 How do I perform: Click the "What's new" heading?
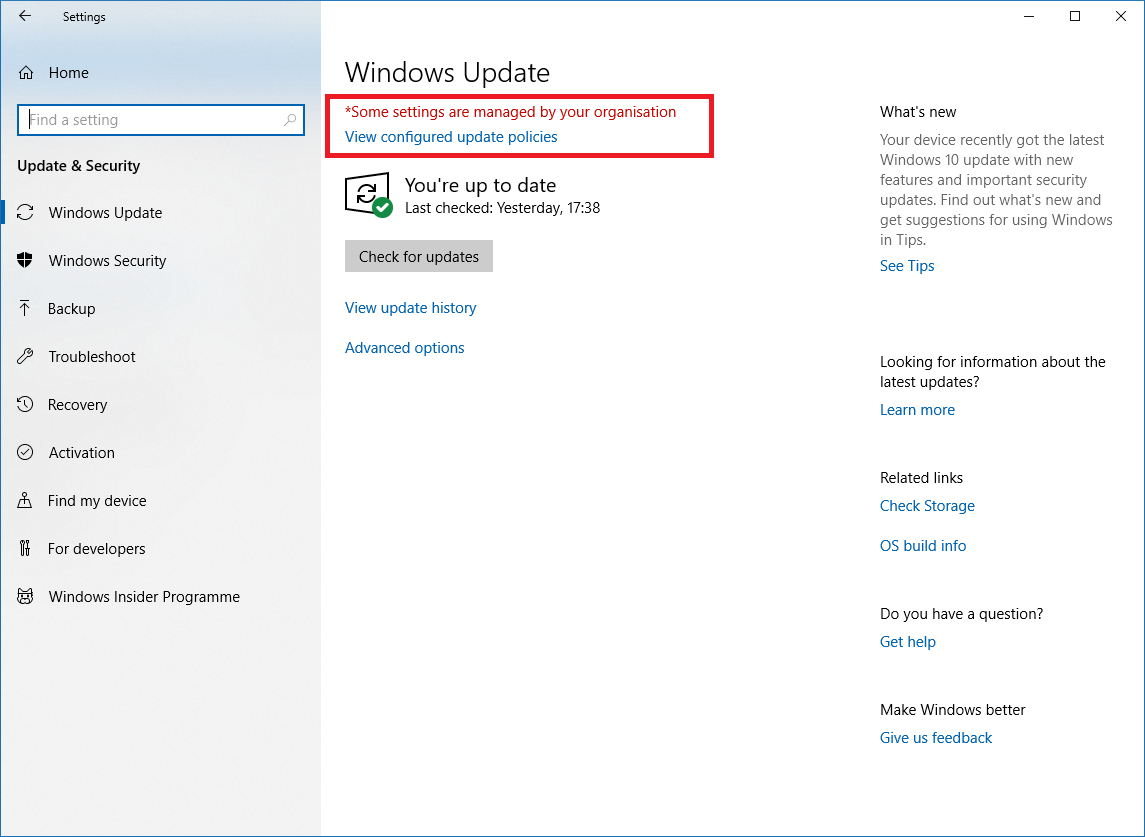(918, 112)
